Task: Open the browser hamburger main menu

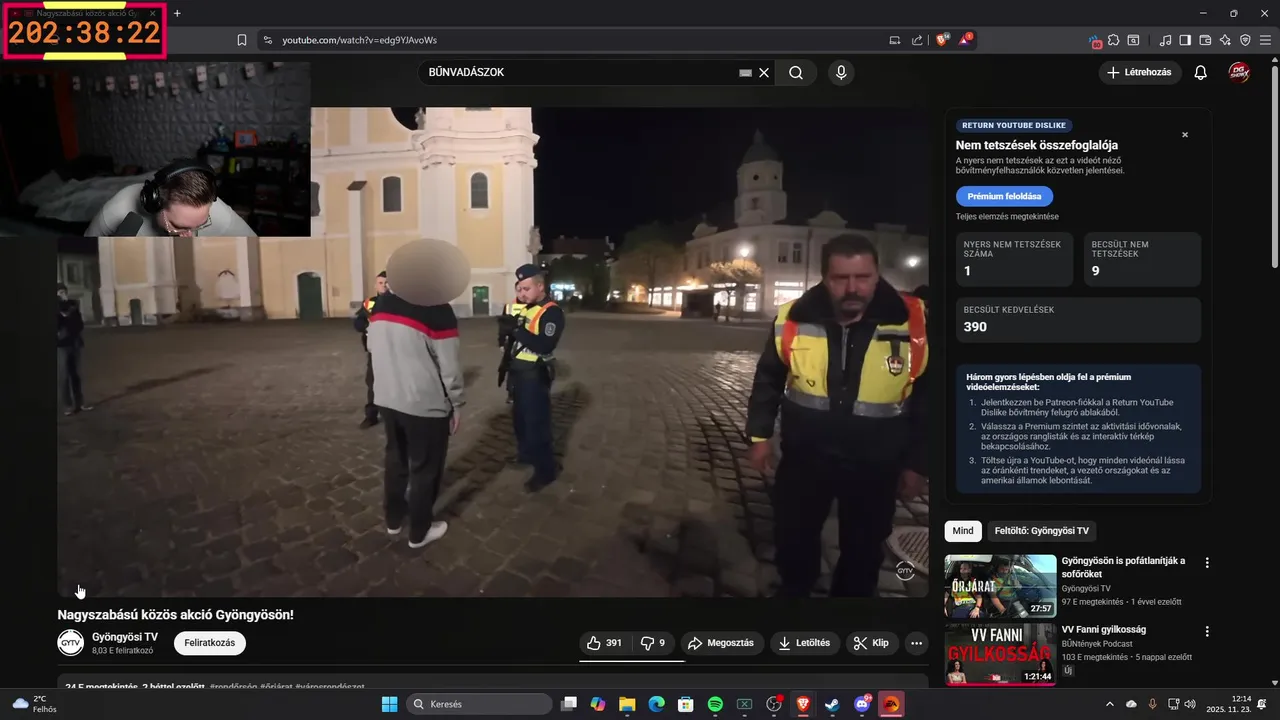Action: [x=1264, y=40]
